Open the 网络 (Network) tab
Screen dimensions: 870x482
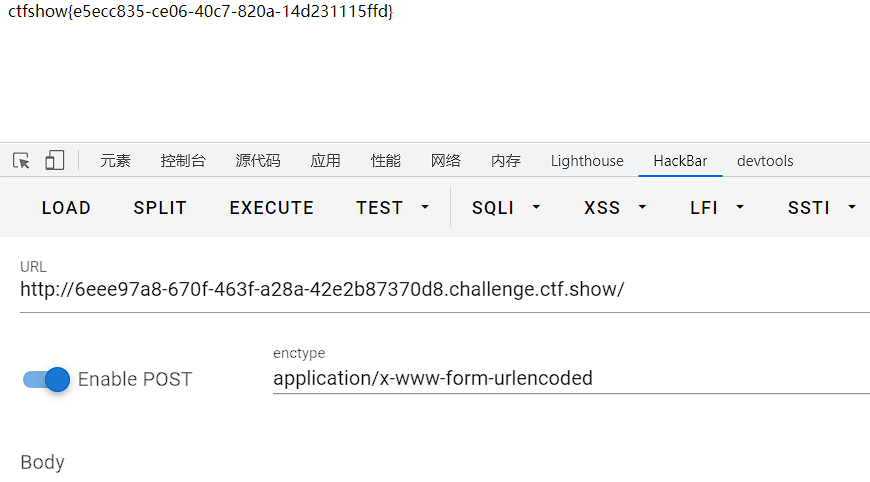coord(446,161)
